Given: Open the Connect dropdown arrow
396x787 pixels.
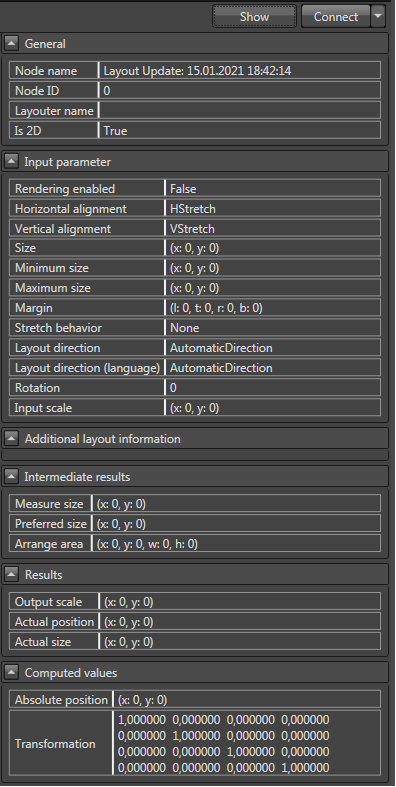Looking at the screenshot, I should pyautogui.click(x=378, y=17).
